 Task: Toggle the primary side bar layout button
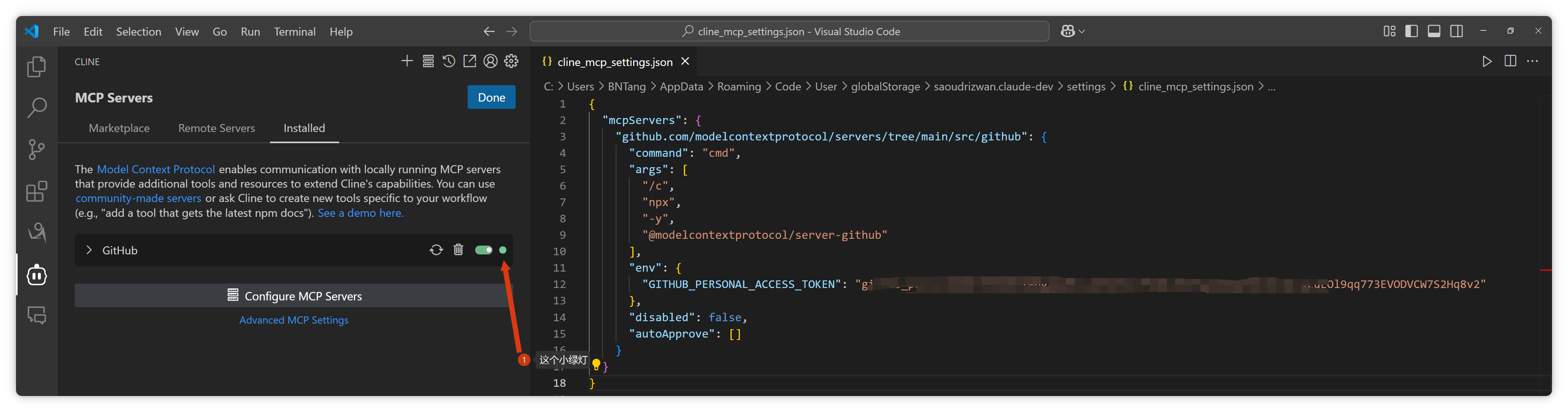[1411, 31]
